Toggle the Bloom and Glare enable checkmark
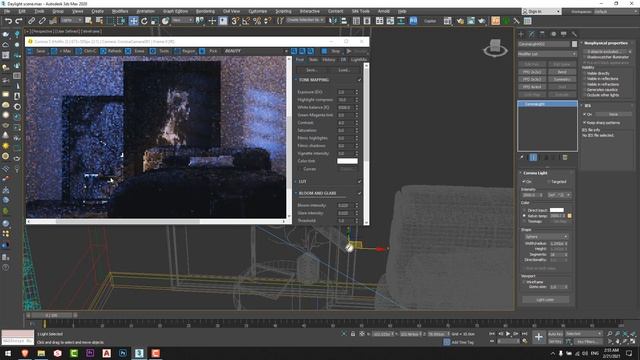This screenshot has width=640, height=360. tap(359, 193)
